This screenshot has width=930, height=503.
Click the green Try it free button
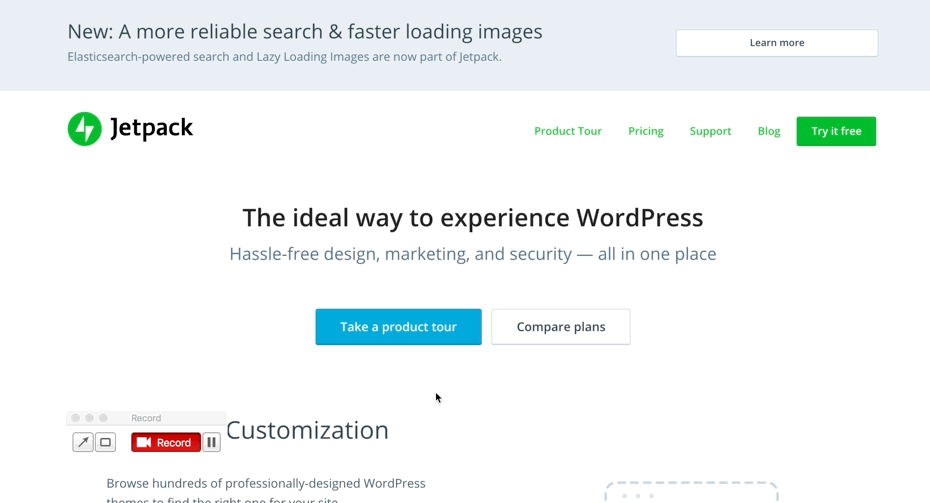[x=836, y=131]
